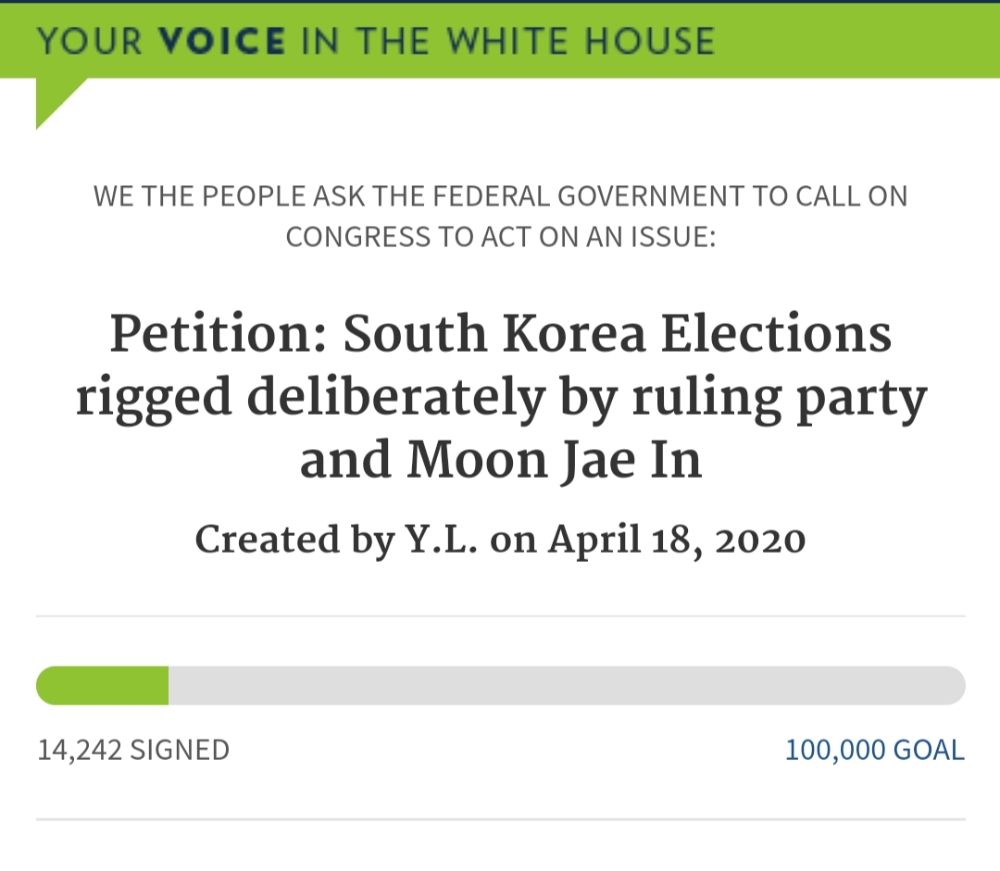Click the 'We the People ask' heading line
Screen dimensions: 1000x871
[500, 196]
